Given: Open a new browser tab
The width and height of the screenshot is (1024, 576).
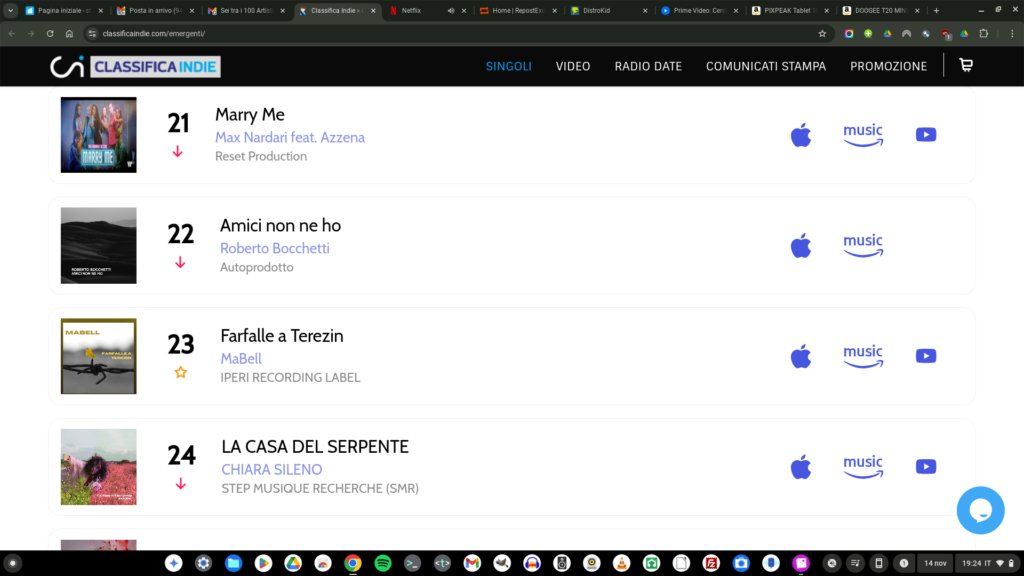Looking at the screenshot, I should [x=936, y=10].
